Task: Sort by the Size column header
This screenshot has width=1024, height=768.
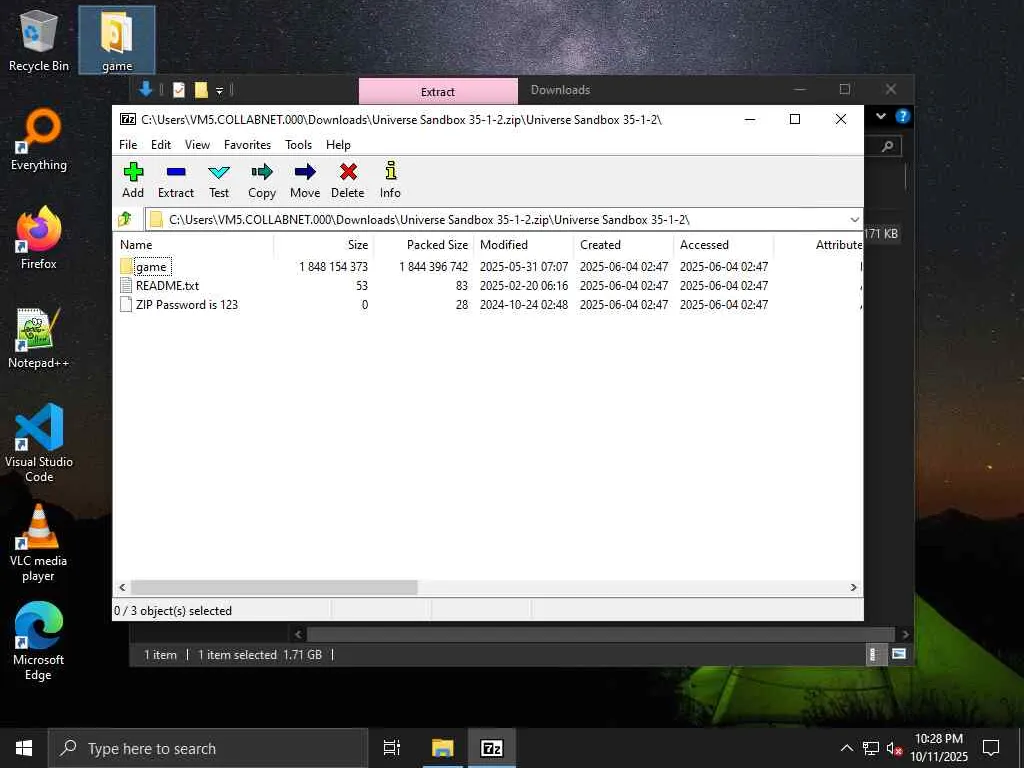Action: 324,245
